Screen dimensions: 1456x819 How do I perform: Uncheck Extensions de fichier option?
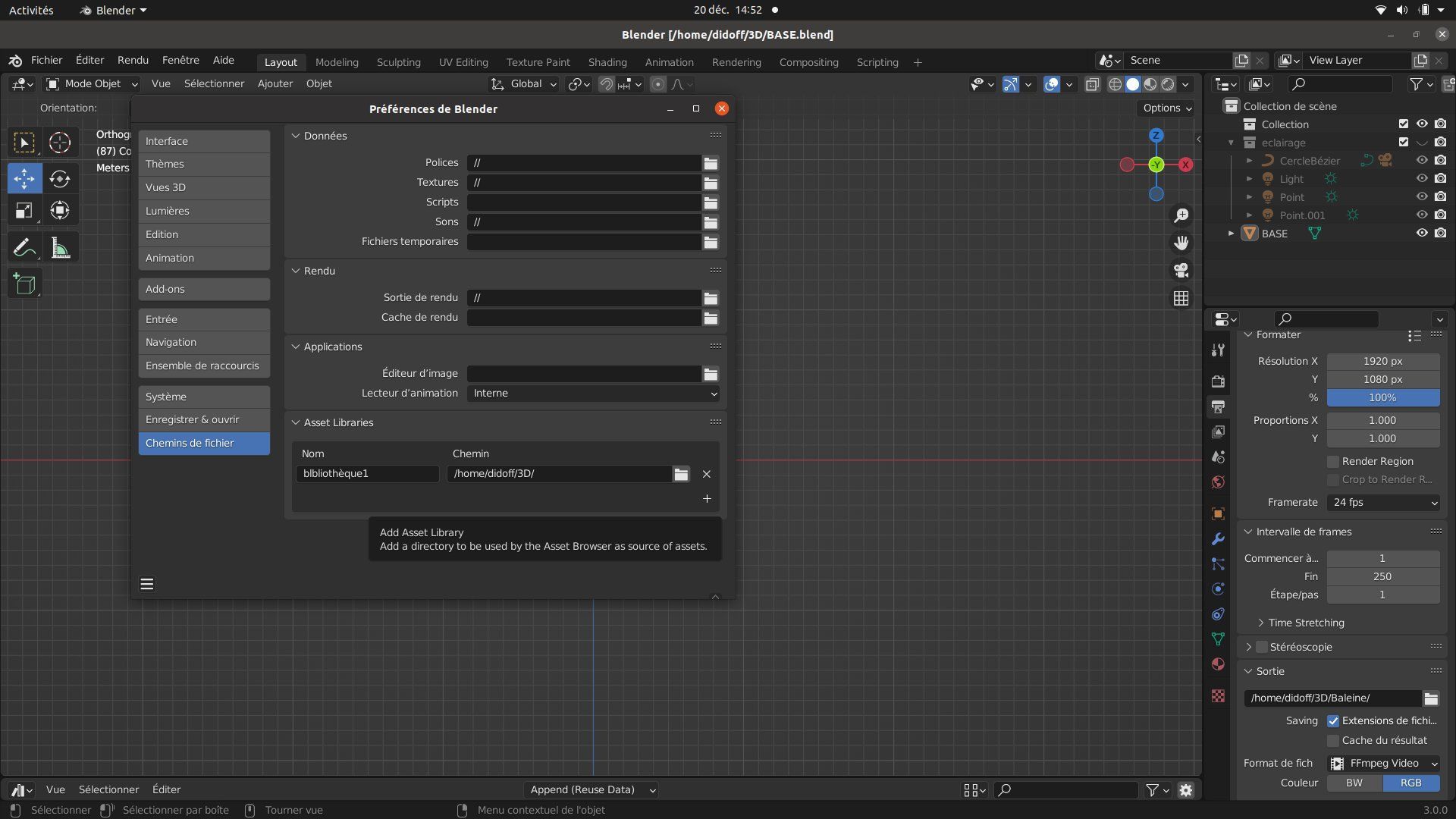pyautogui.click(x=1332, y=721)
